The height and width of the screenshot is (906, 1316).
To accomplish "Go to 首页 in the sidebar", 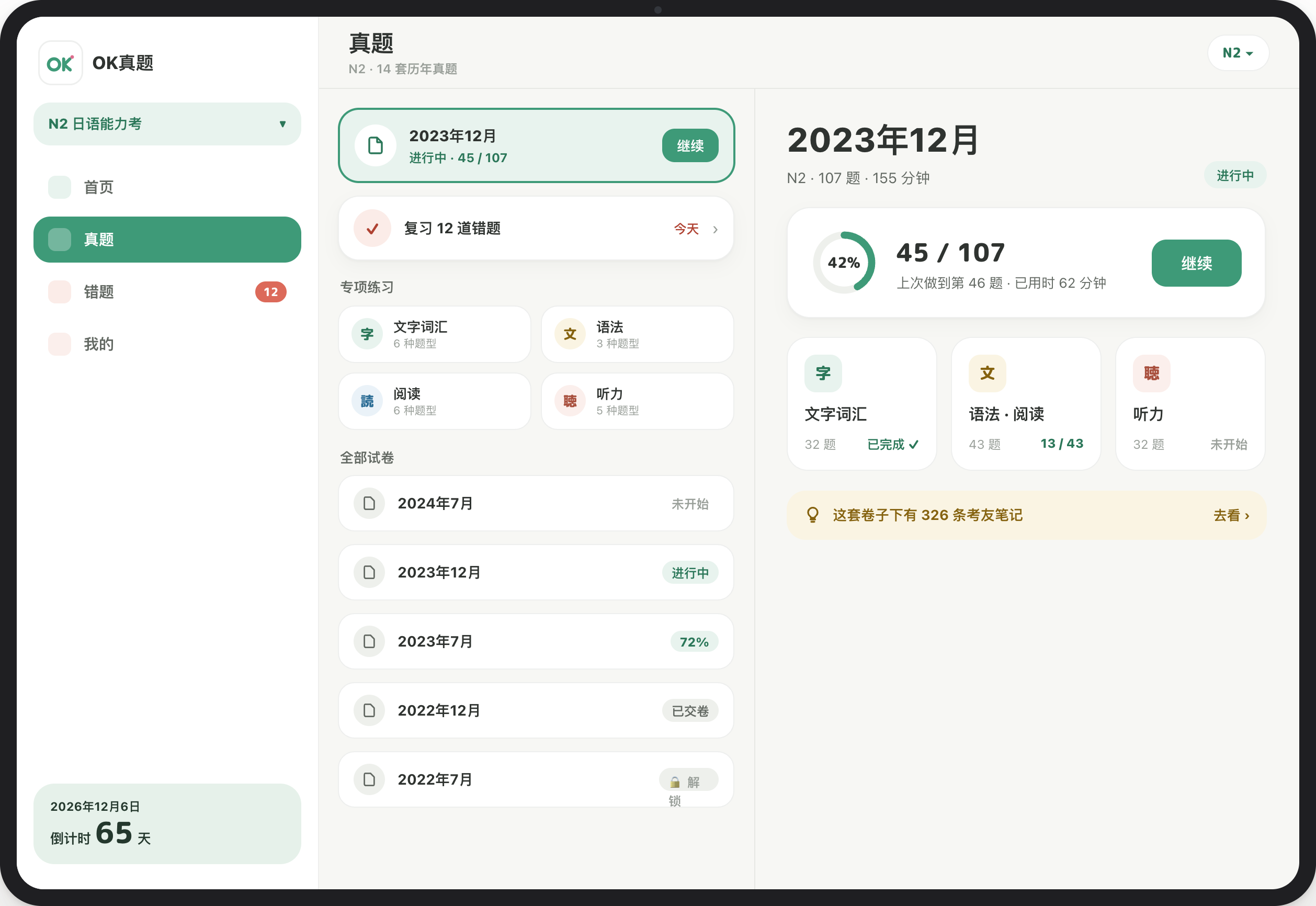I will coord(167,187).
